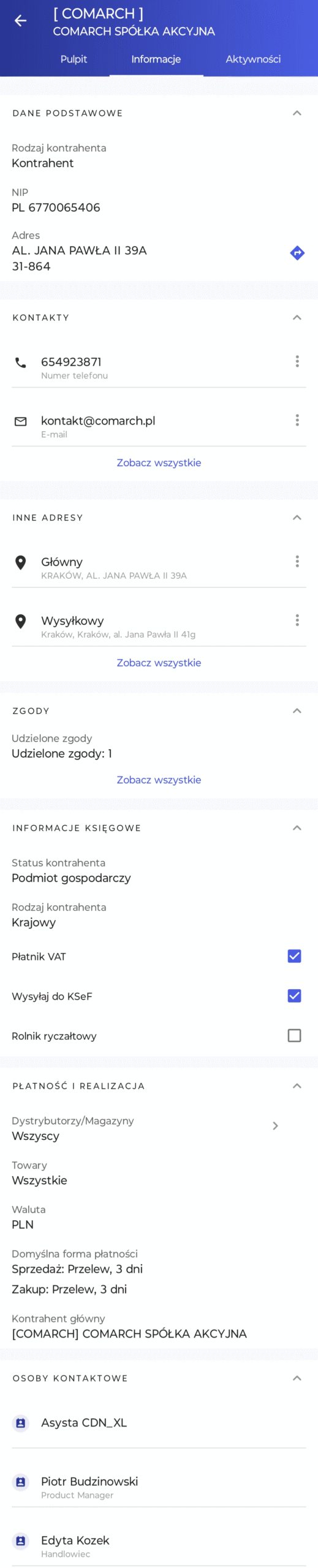Switch to the Aktywności tab
The width and height of the screenshot is (318, 1568).
pyautogui.click(x=253, y=59)
